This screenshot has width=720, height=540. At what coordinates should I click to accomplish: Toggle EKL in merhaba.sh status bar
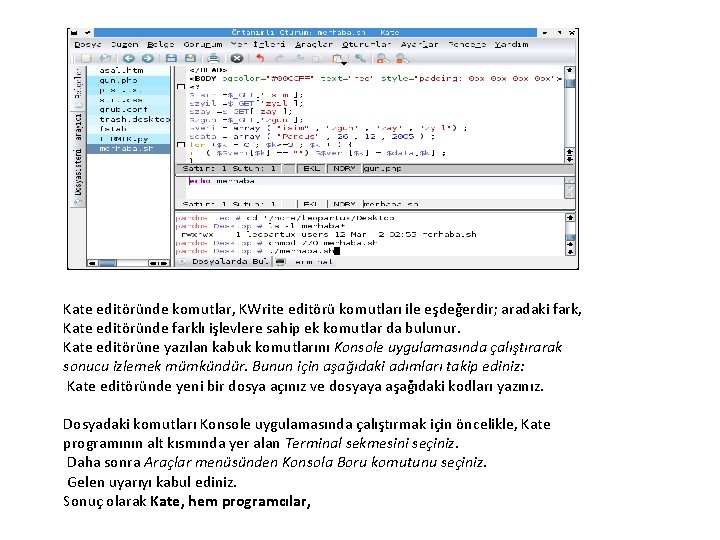(311, 203)
